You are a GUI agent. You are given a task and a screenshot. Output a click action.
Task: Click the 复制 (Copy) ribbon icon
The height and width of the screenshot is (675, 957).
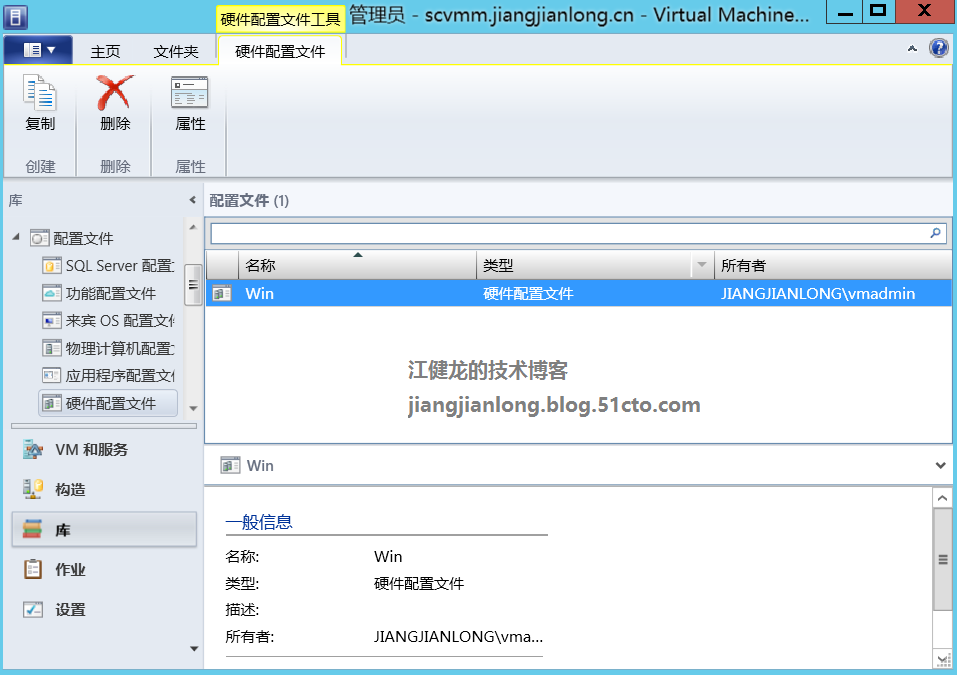tap(40, 93)
